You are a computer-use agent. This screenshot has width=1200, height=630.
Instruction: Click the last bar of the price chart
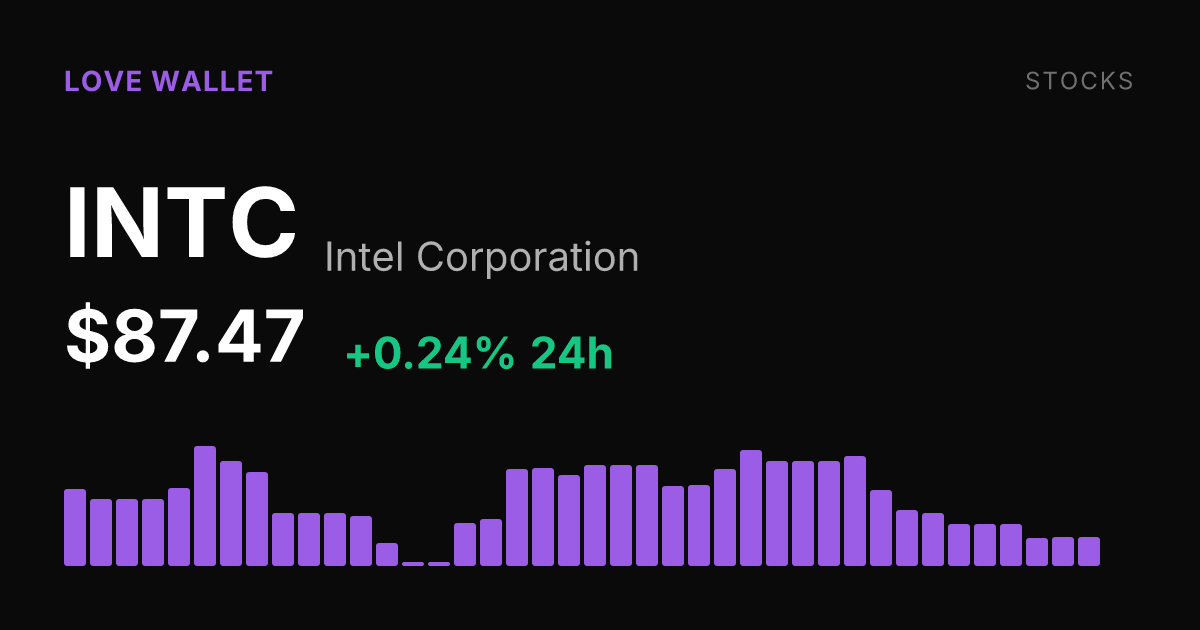click(x=1089, y=551)
